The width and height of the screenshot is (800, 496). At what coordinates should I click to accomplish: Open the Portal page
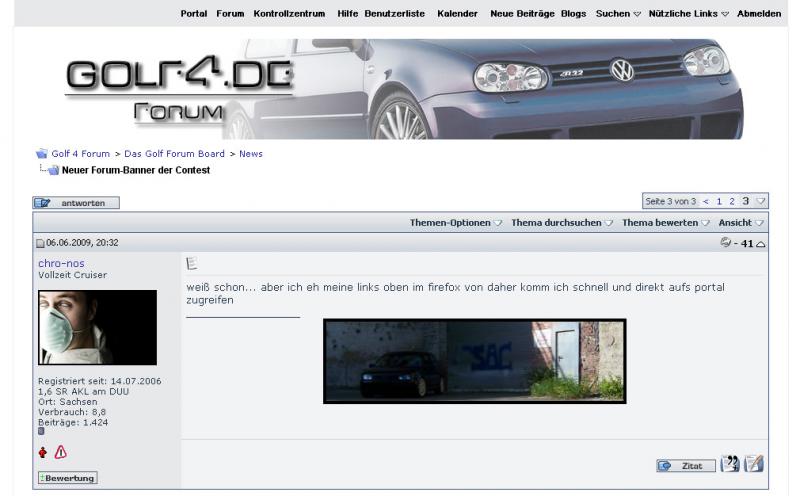click(193, 14)
